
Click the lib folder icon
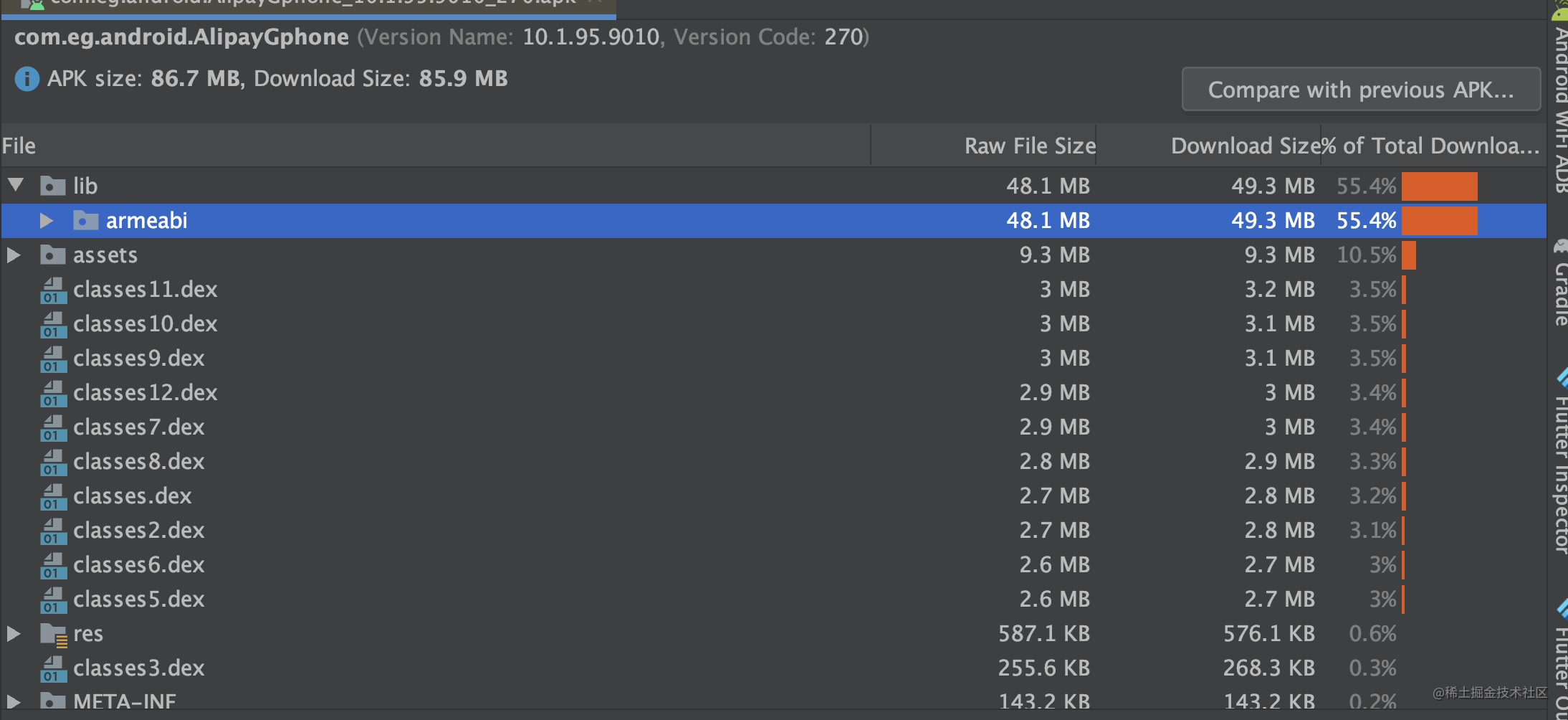pyautogui.click(x=53, y=186)
